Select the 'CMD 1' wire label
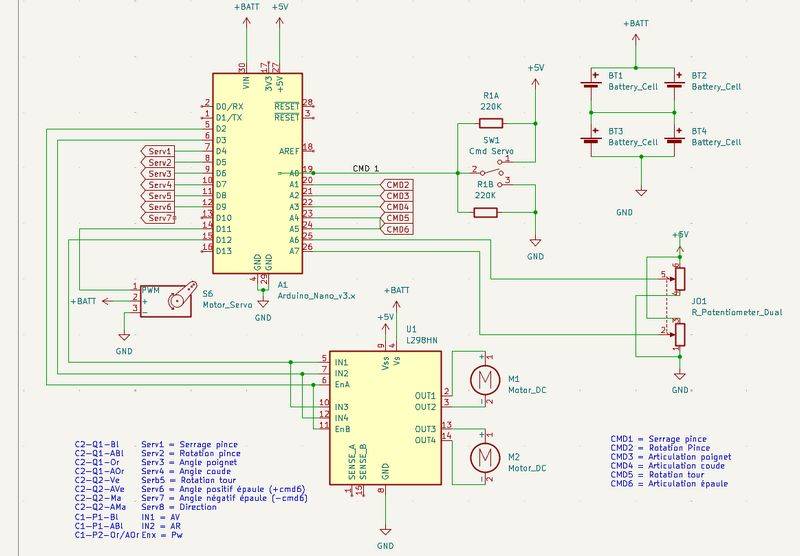 [366, 168]
